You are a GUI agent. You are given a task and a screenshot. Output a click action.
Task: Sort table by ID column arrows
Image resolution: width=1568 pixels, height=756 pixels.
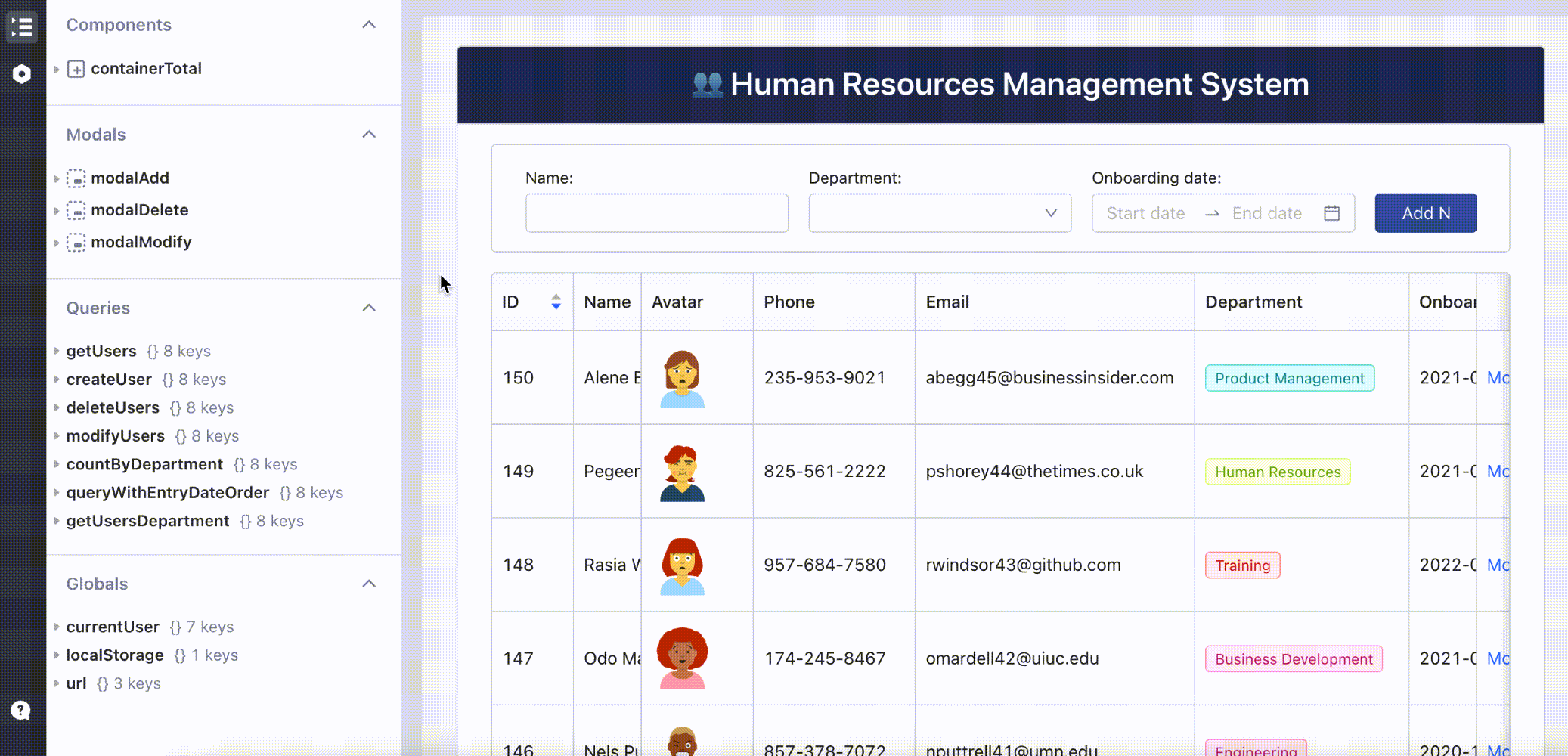(556, 302)
